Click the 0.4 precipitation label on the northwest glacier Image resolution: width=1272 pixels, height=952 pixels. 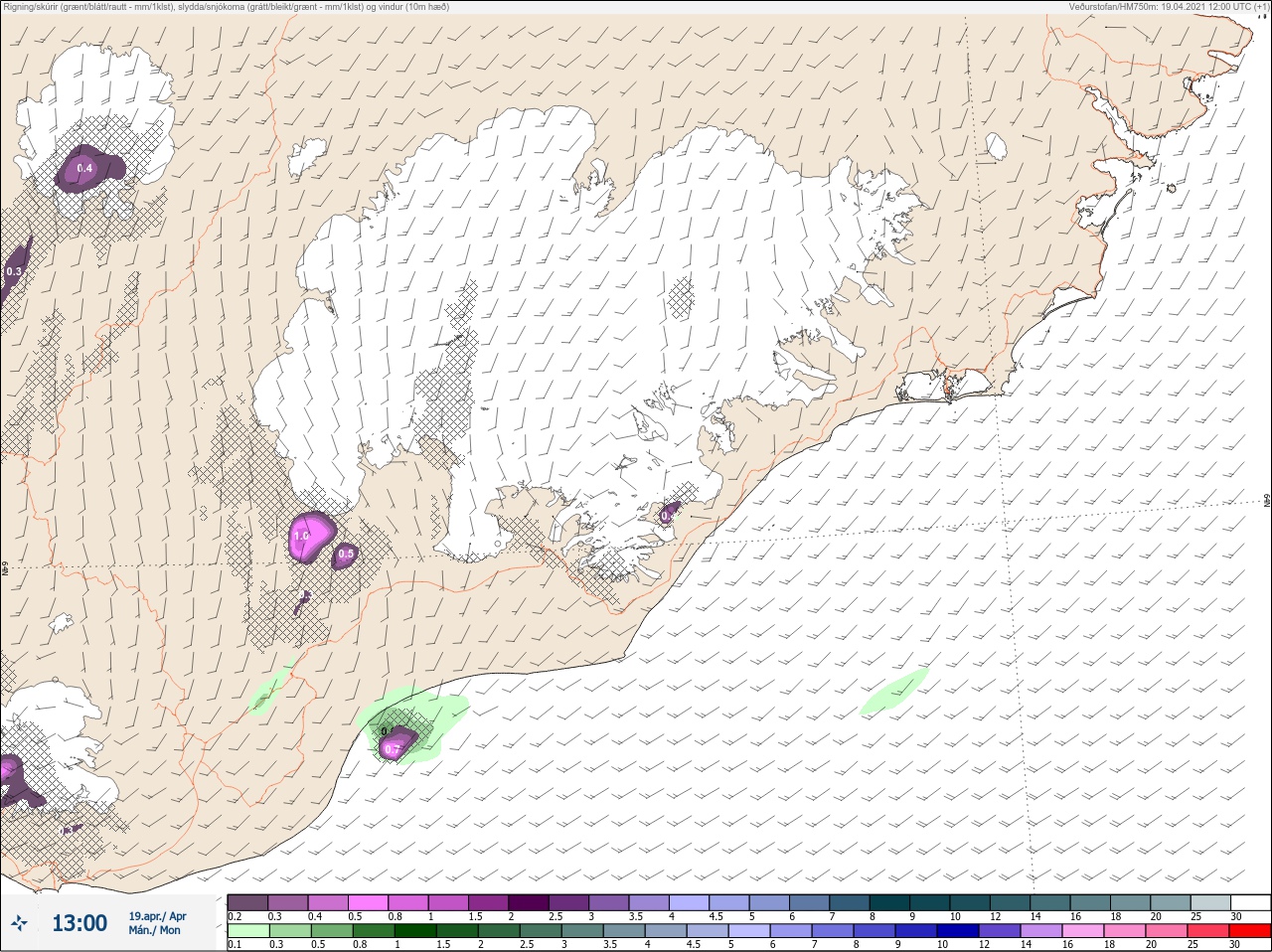point(84,168)
